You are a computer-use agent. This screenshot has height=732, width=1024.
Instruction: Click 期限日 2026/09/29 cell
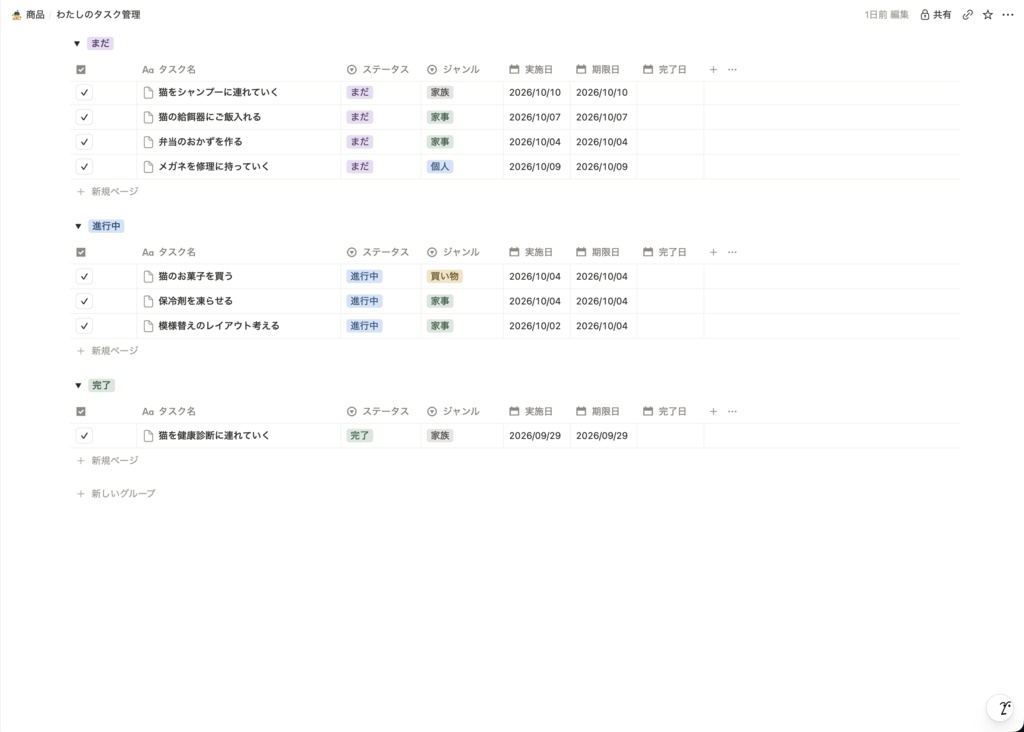tap(603, 436)
